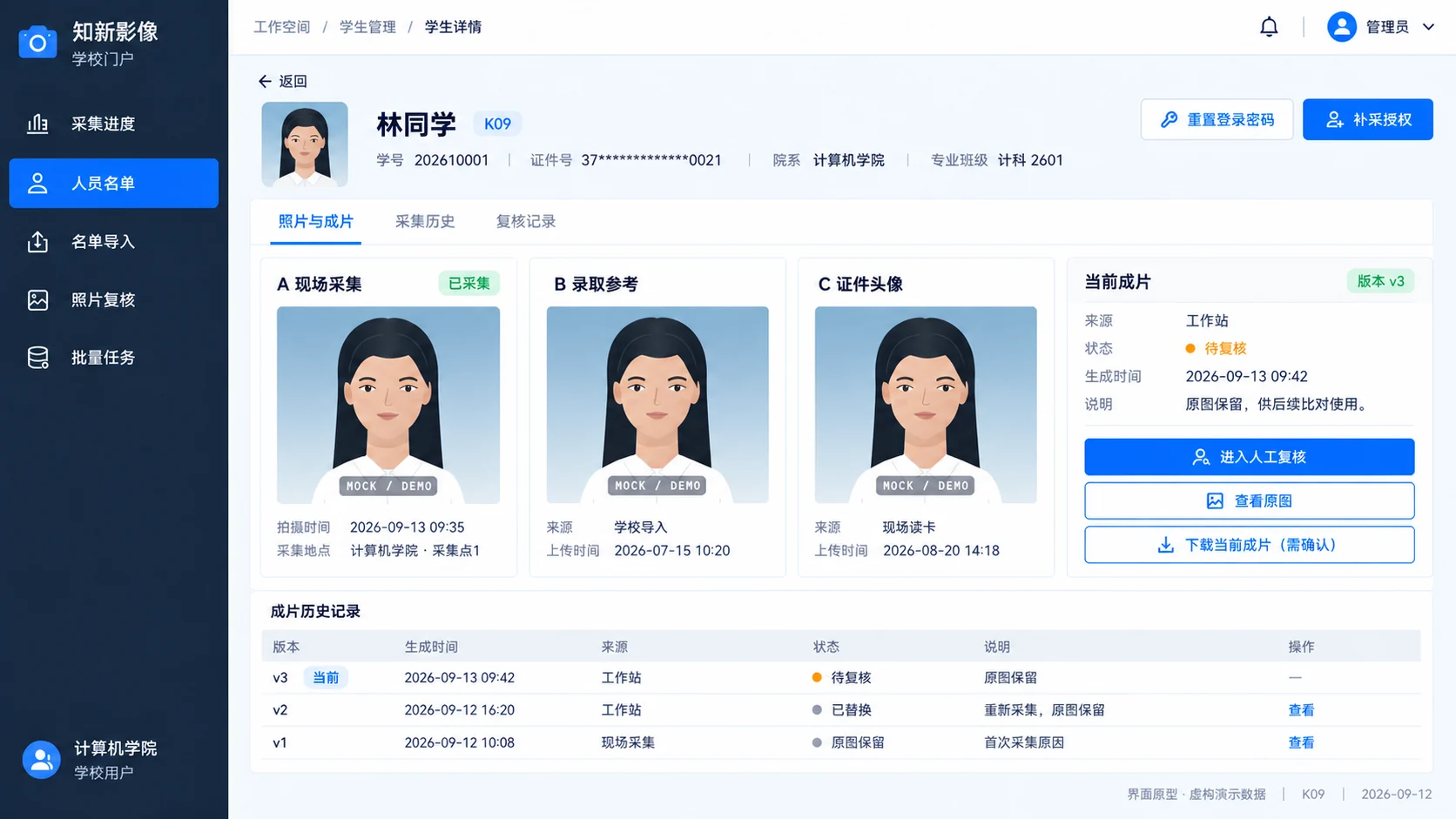The image size is (1456, 819).
Task: Click the 知新影像 camera logo icon
Action: pyautogui.click(x=37, y=42)
